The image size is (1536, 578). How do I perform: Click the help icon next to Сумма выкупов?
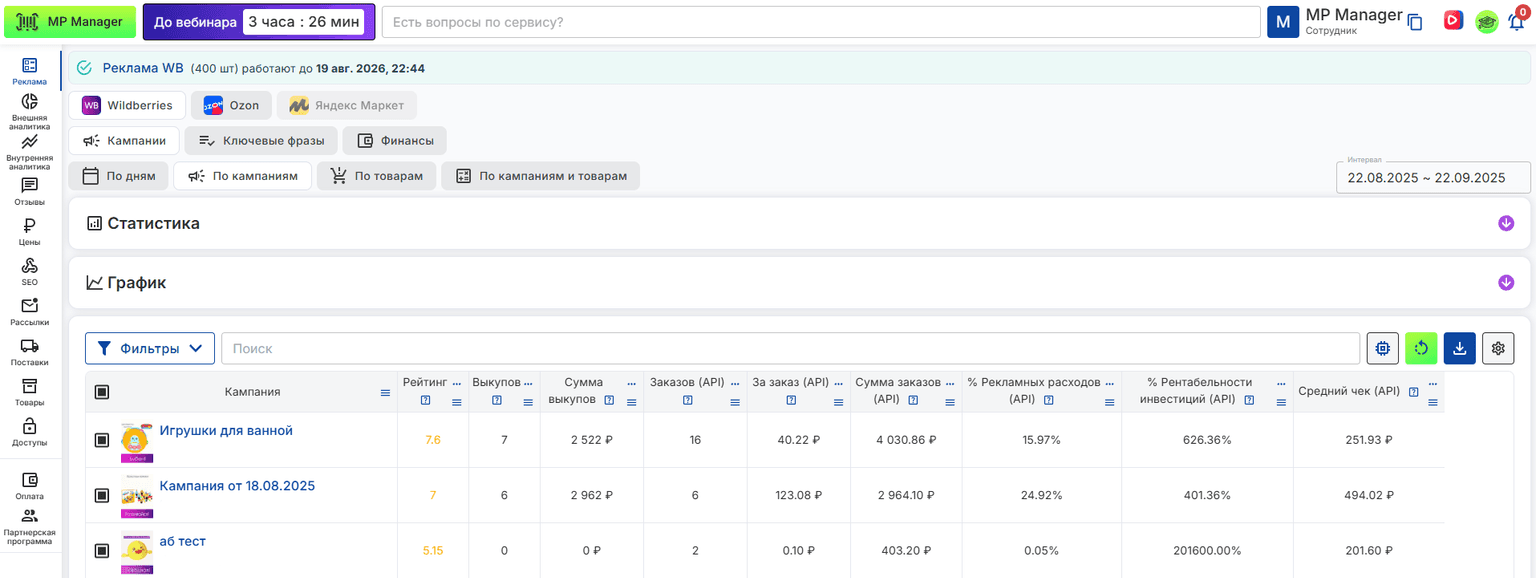pos(609,400)
